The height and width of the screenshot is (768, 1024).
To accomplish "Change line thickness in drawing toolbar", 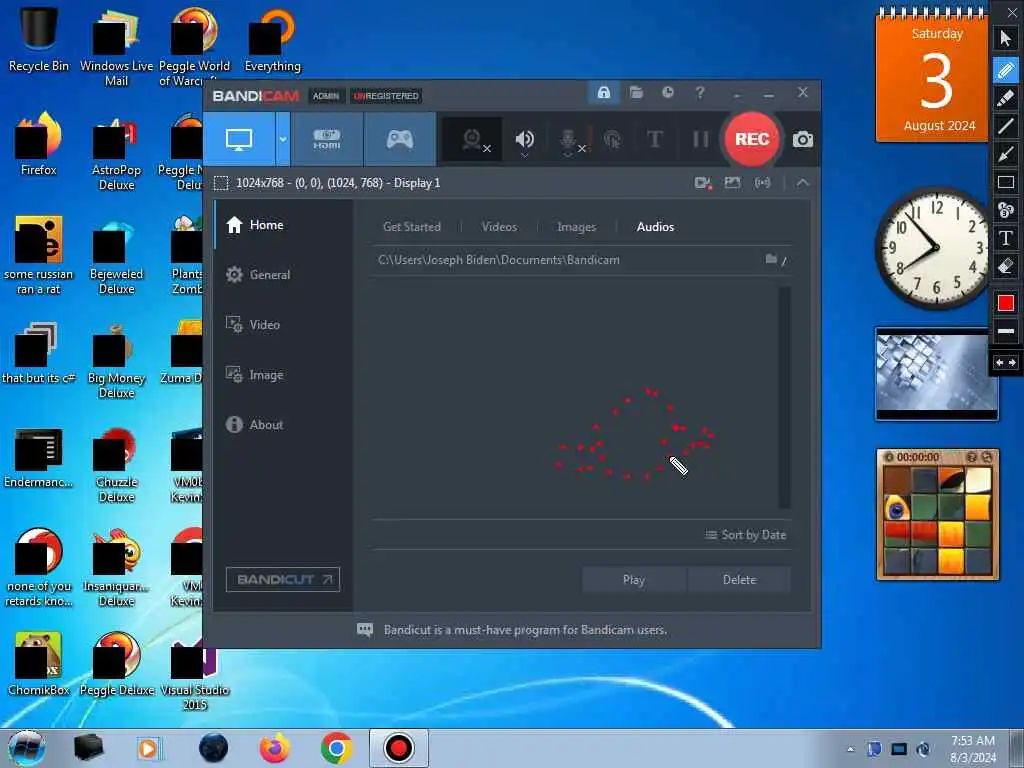I will point(1006,331).
